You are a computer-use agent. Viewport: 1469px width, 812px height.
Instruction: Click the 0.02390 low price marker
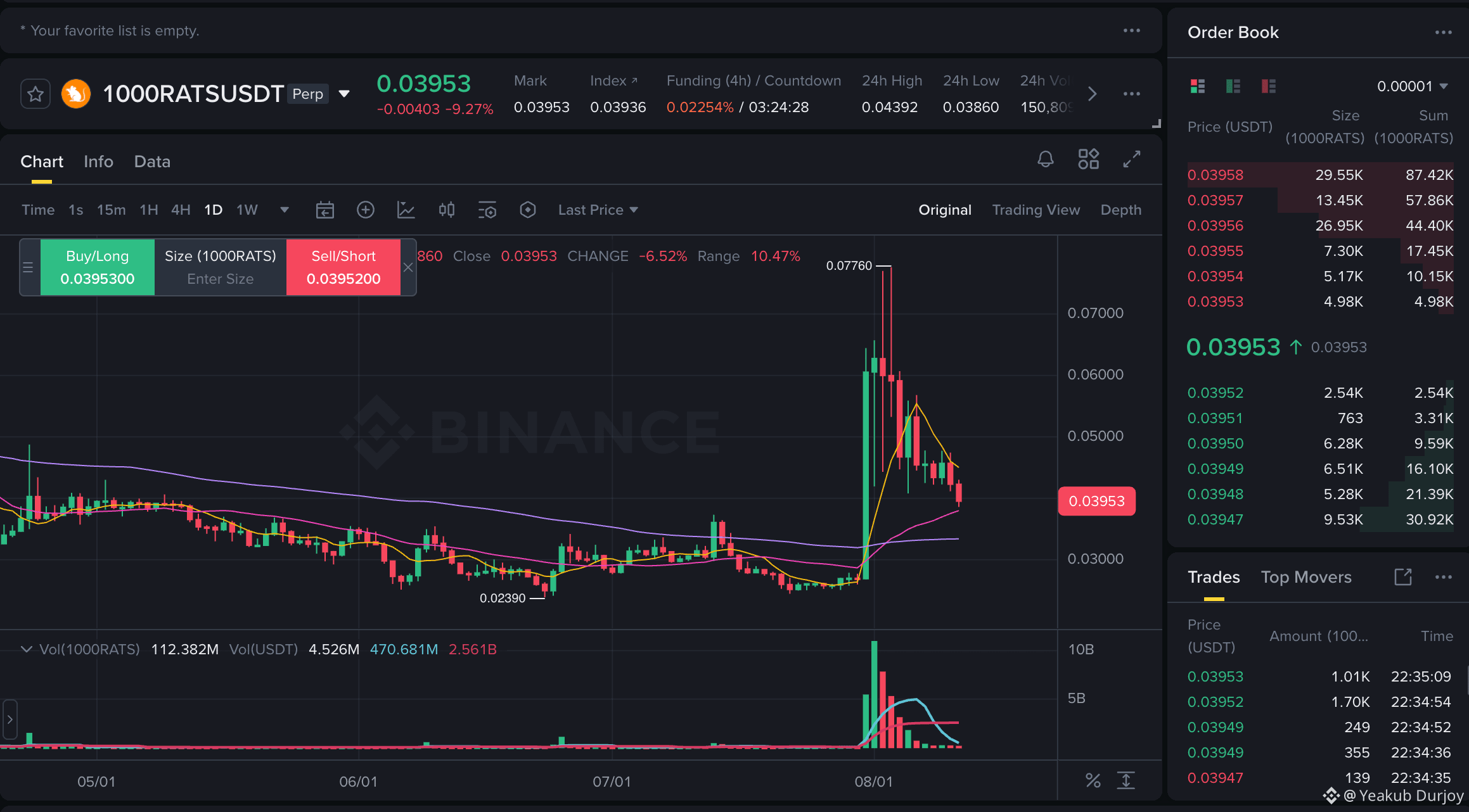tap(503, 598)
